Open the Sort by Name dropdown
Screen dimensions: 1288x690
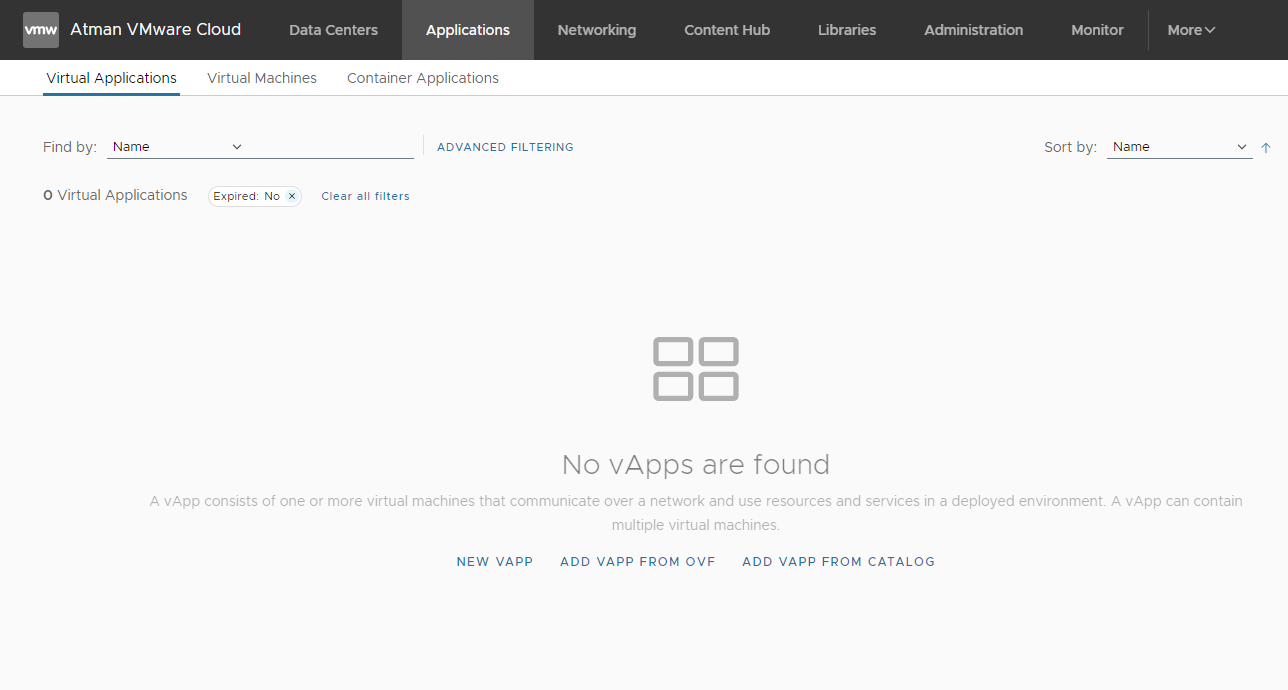coord(1179,147)
